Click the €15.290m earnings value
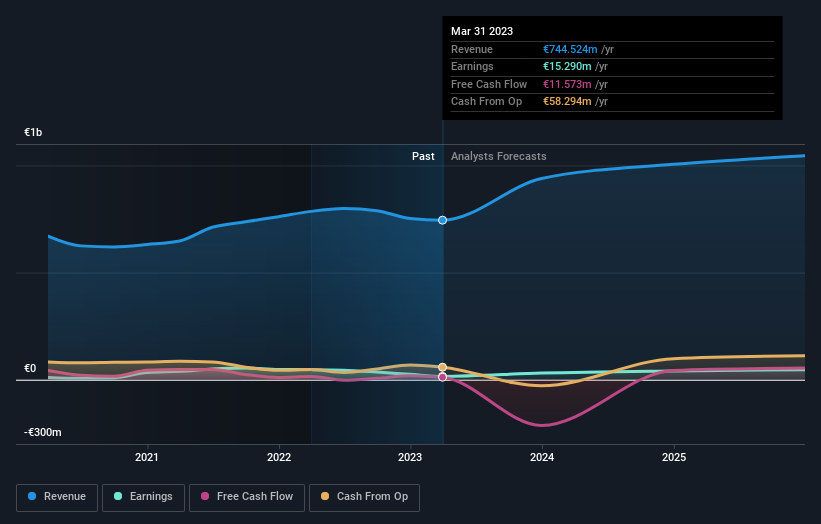Screen dimensions: 821x524 click(567, 66)
